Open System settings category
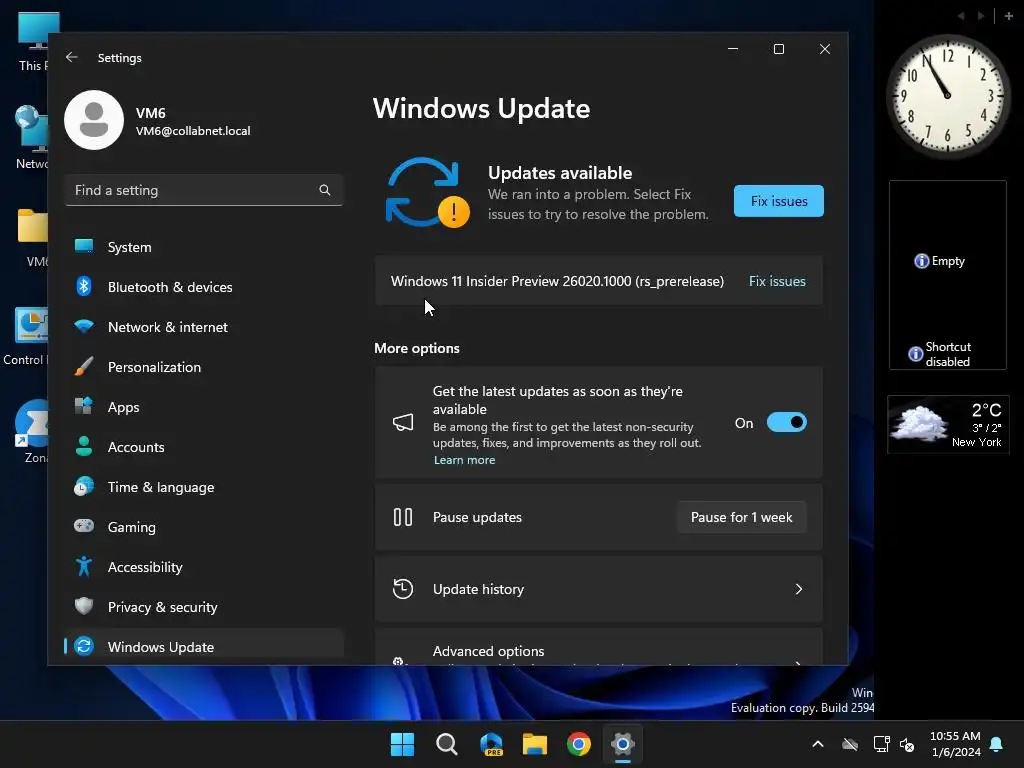 tap(204, 247)
